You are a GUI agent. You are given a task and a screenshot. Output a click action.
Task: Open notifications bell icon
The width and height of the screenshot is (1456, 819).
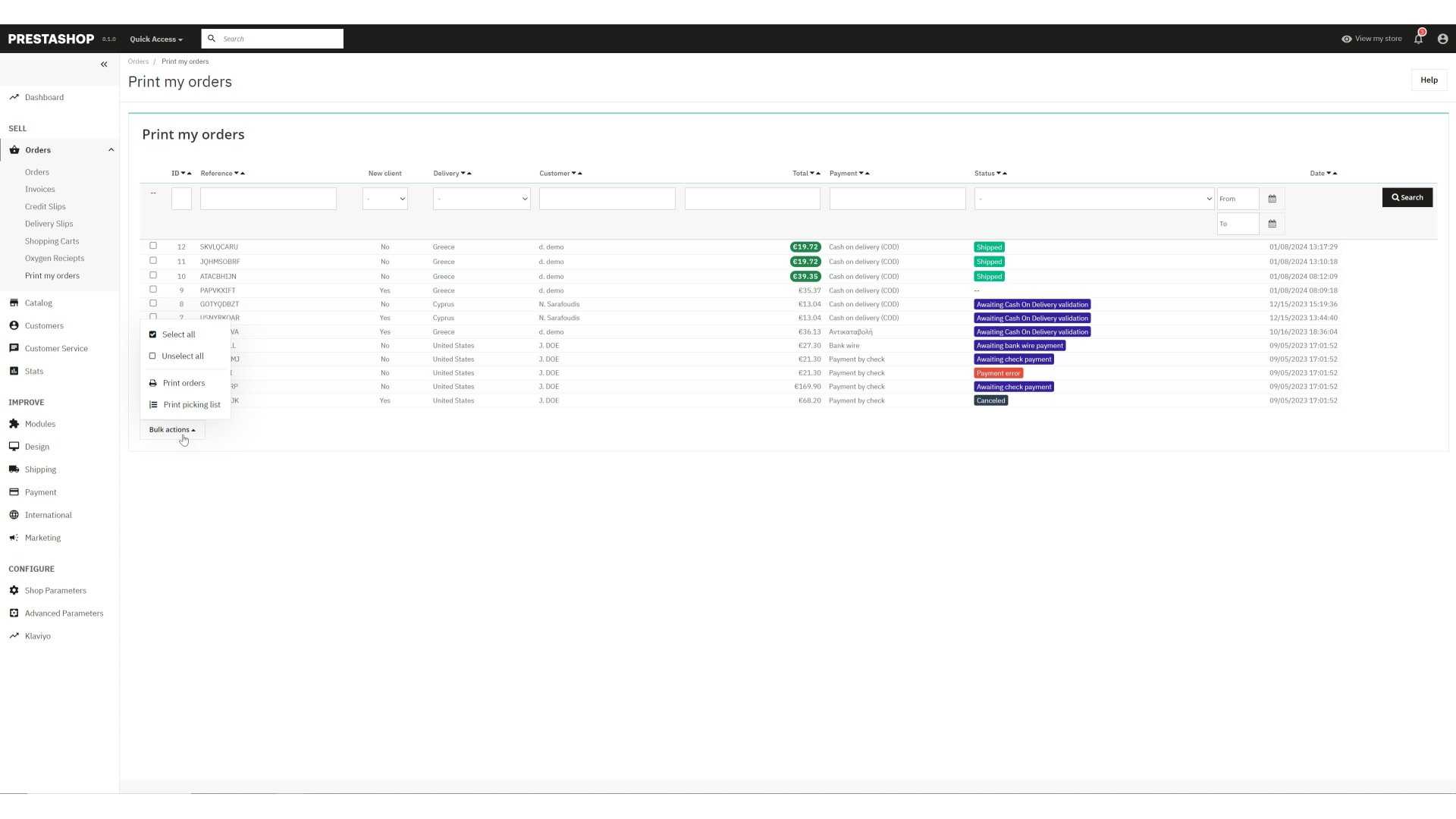(1418, 39)
